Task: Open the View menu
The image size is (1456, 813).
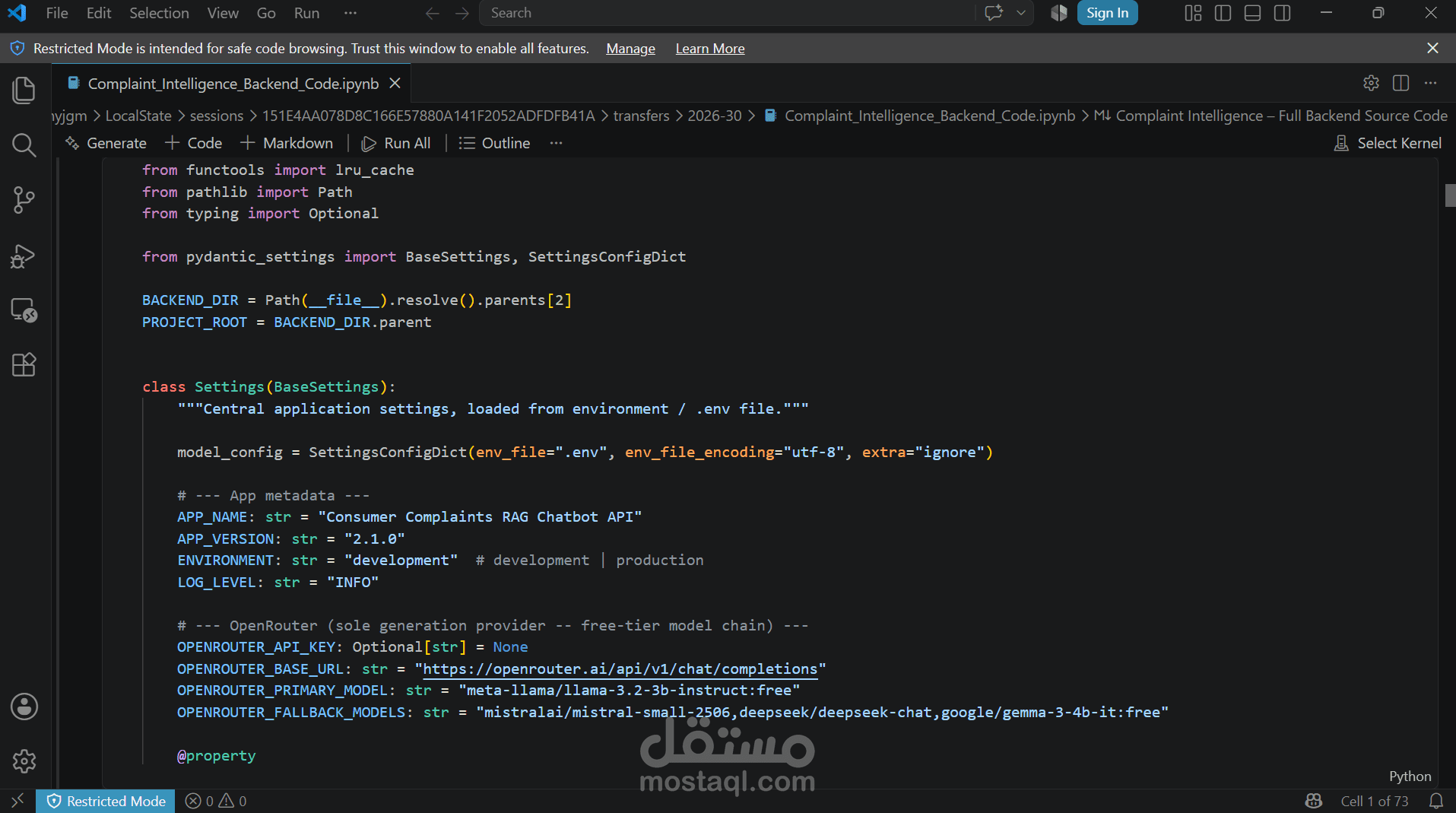Action: point(223,13)
